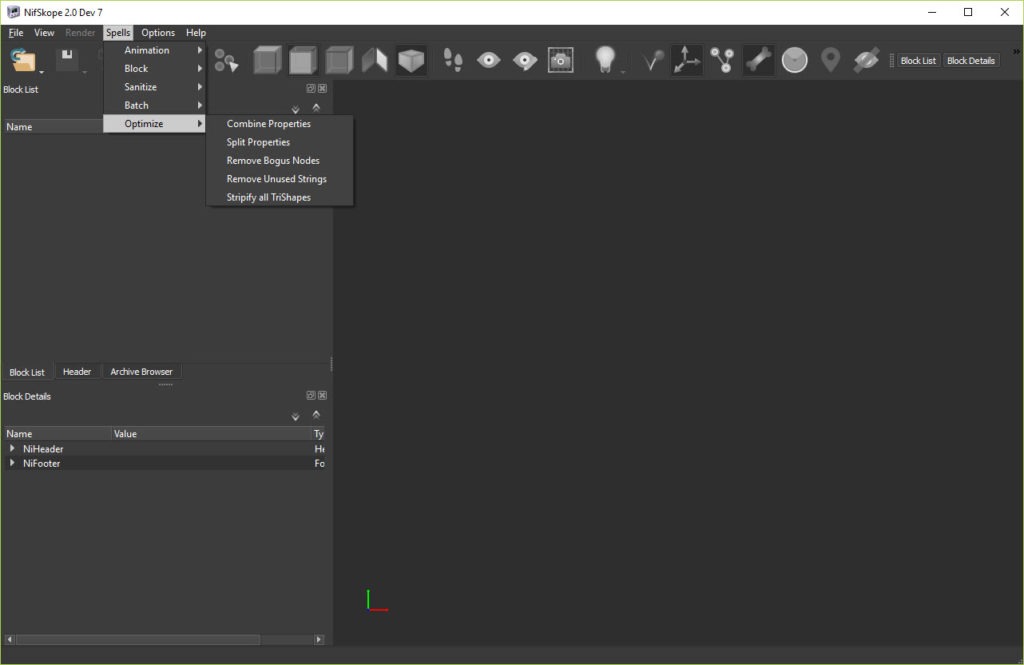The height and width of the screenshot is (665, 1024).
Task: Toggle the node connections icon
Action: pyautogui.click(x=722, y=60)
